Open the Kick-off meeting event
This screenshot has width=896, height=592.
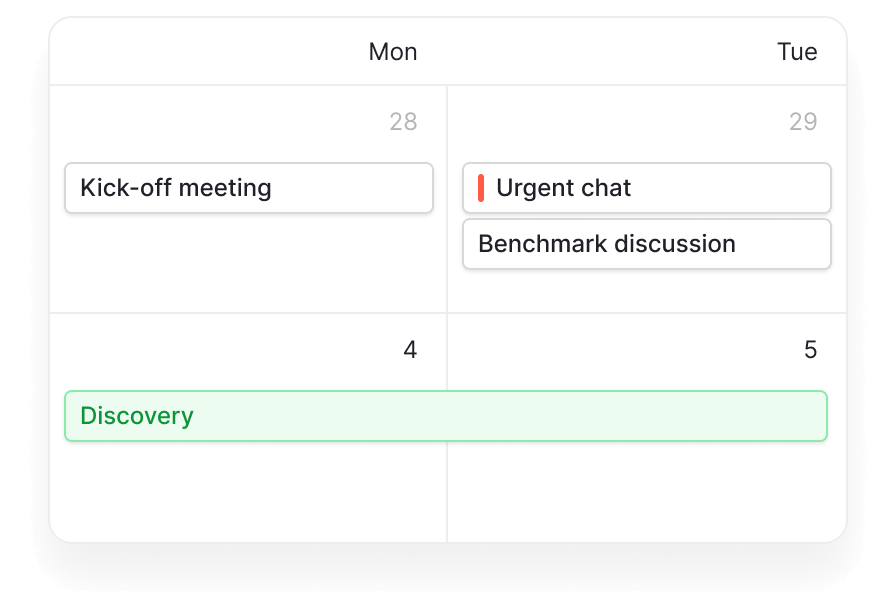248,188
